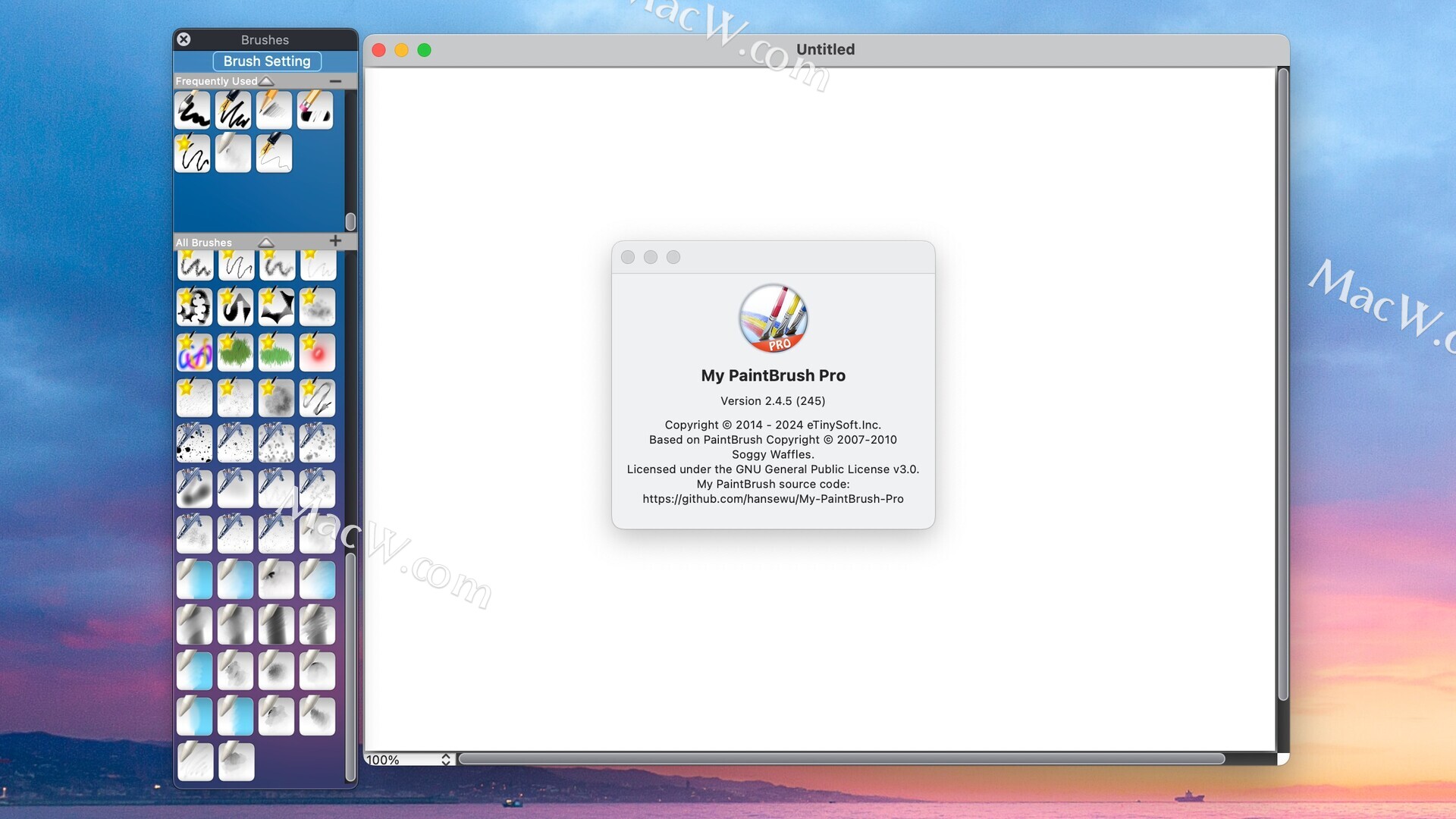Click the canvas horizontal scrollbar

click(x=842, y=759)
